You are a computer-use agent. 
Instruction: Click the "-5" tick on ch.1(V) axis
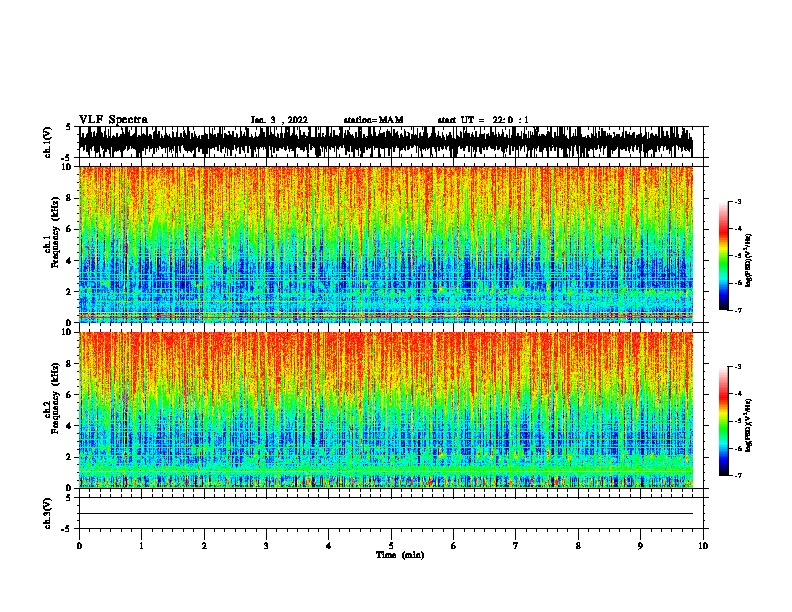(67, 158)
